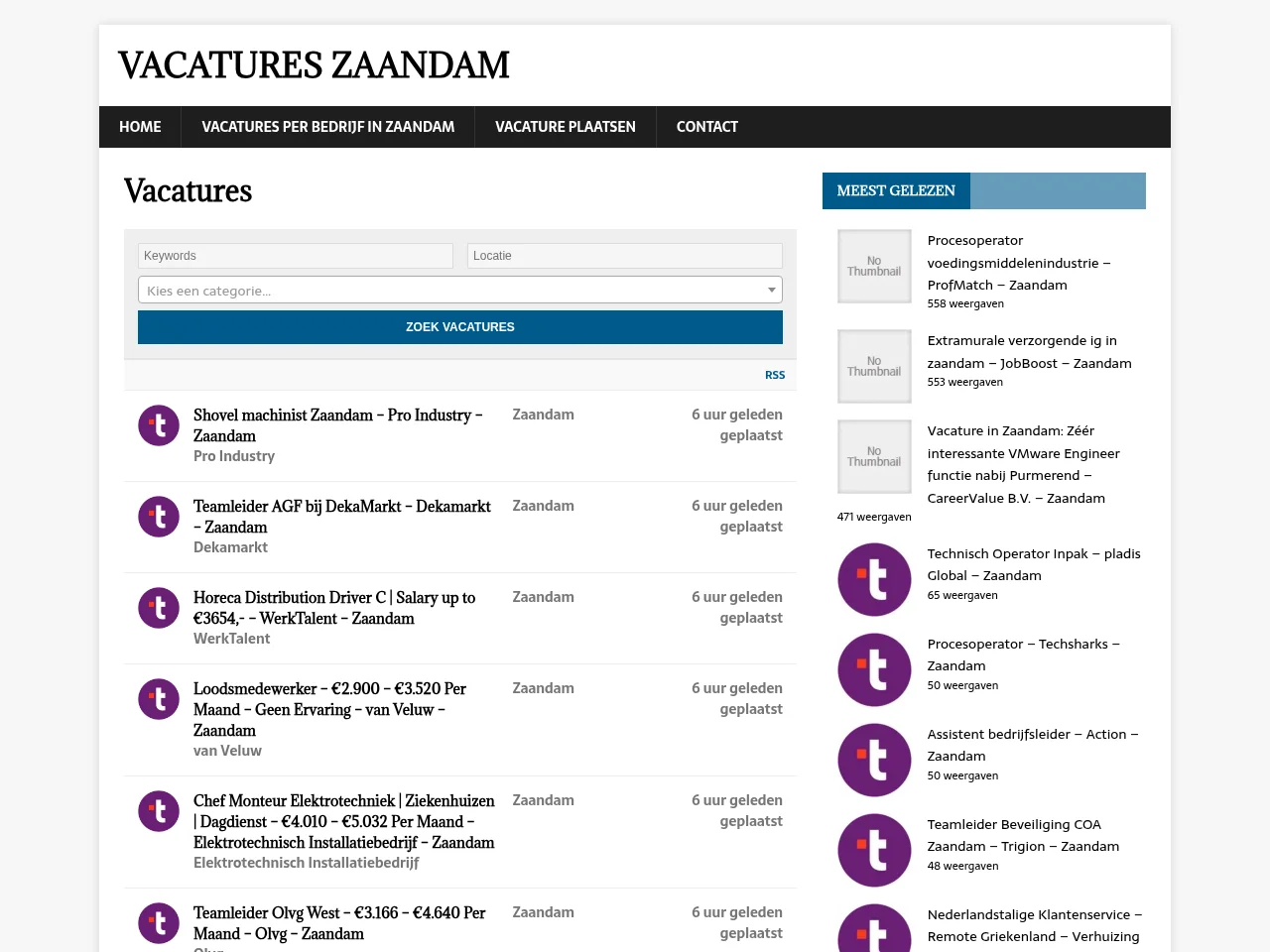Open VMware Engineer CareerValue B.V. sidebar link
This screenshot has height=952, width=1270.
coord(1023,464)
